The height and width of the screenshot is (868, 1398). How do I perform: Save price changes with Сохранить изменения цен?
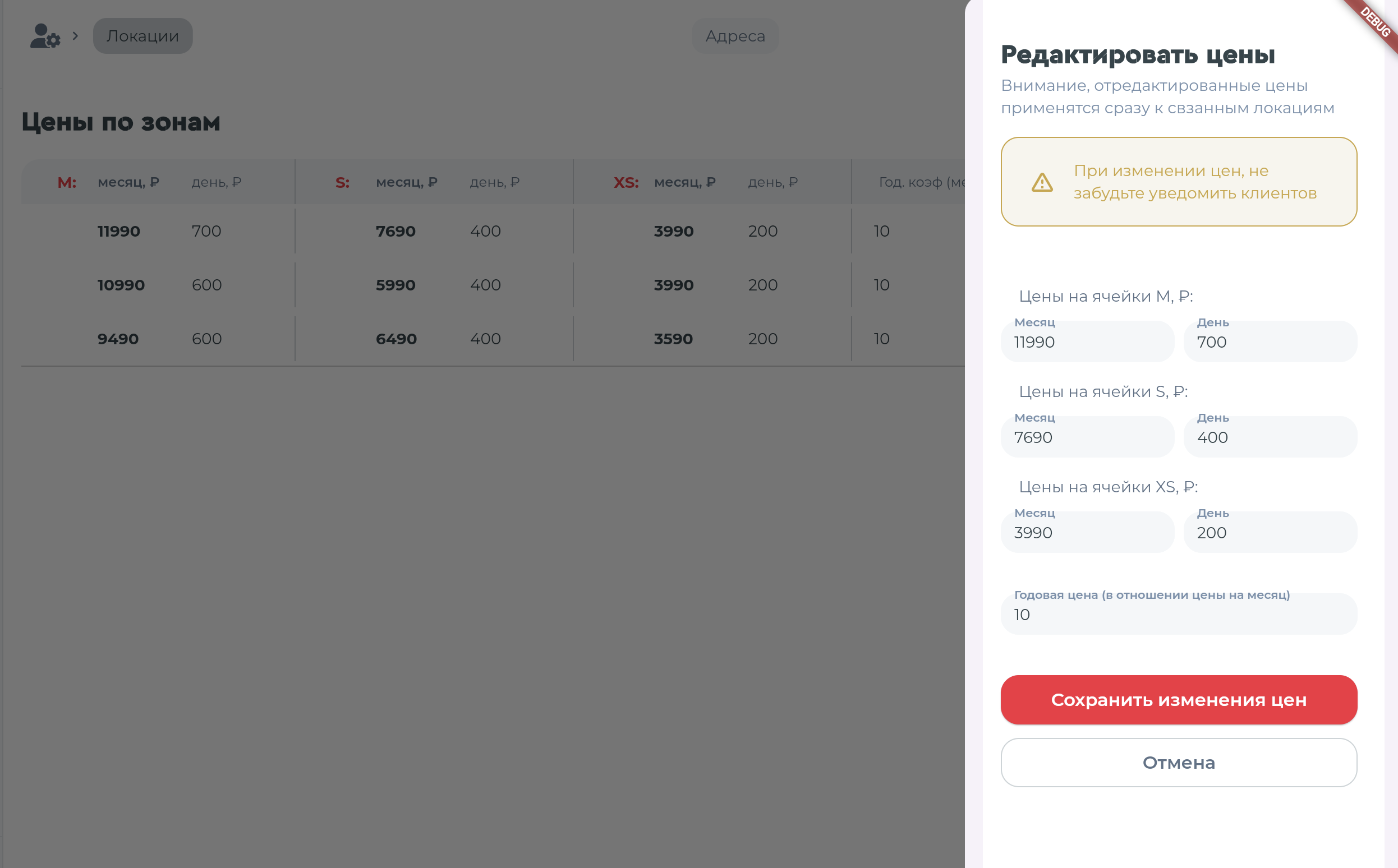coord(1179,699)
